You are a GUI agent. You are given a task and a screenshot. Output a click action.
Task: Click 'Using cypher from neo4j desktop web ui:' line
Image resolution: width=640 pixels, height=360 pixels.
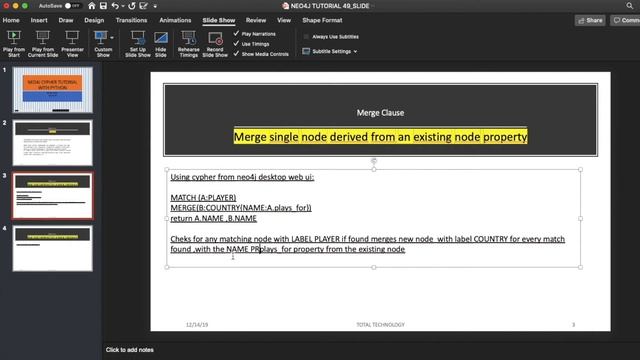click(x=242, y=177)
